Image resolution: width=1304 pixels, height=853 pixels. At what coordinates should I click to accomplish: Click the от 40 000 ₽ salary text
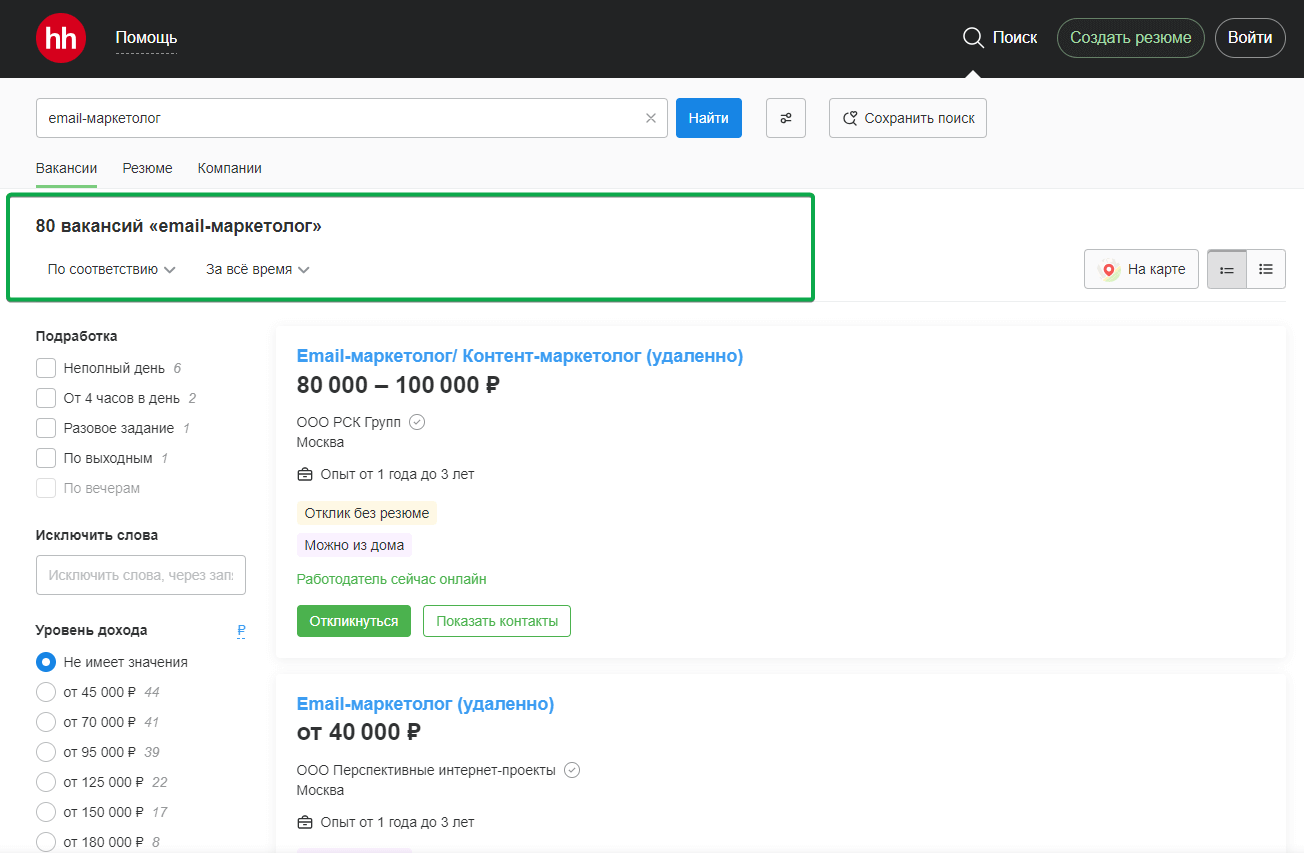359,733
